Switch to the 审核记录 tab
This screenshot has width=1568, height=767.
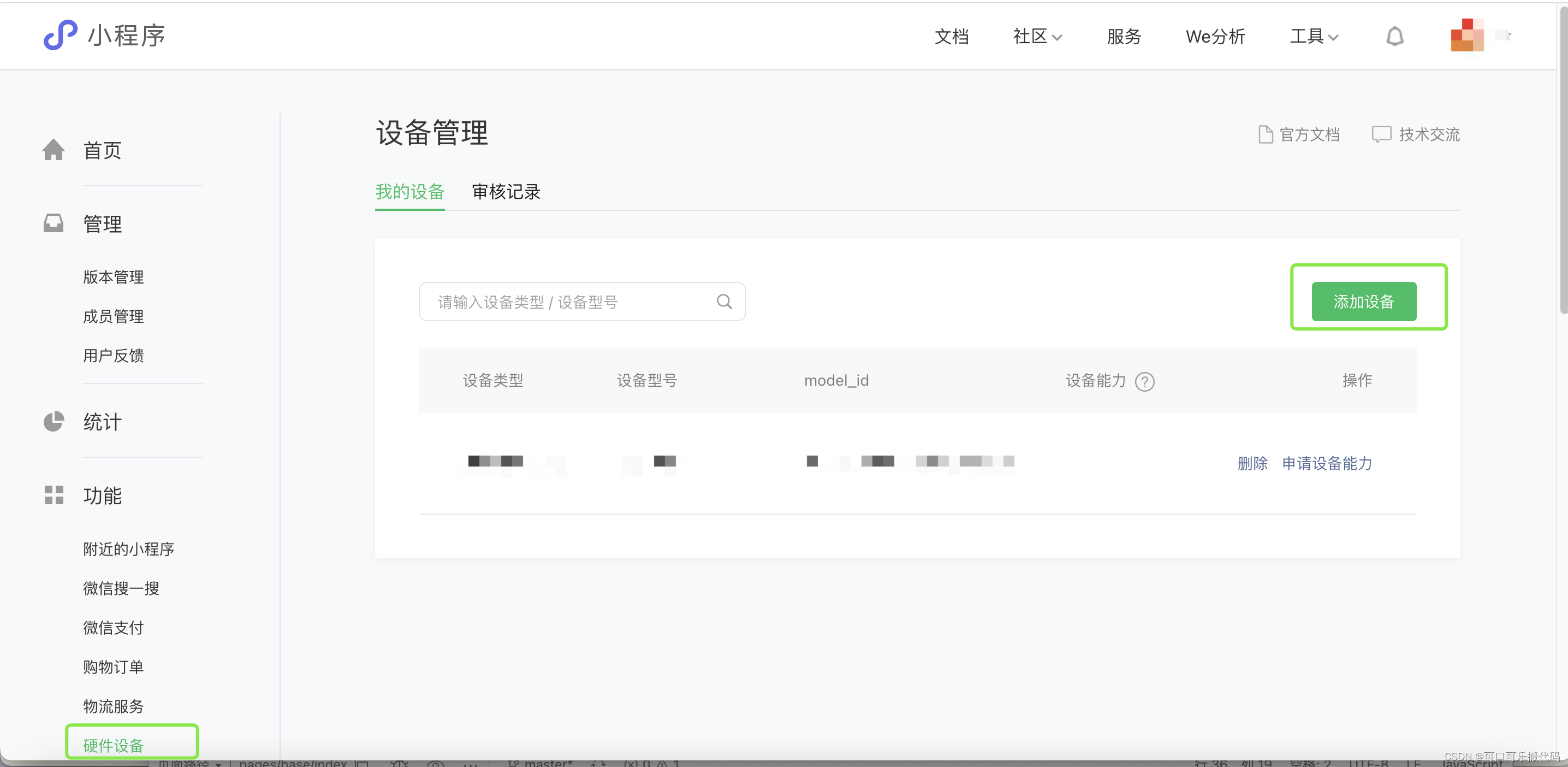coord(506,192)
